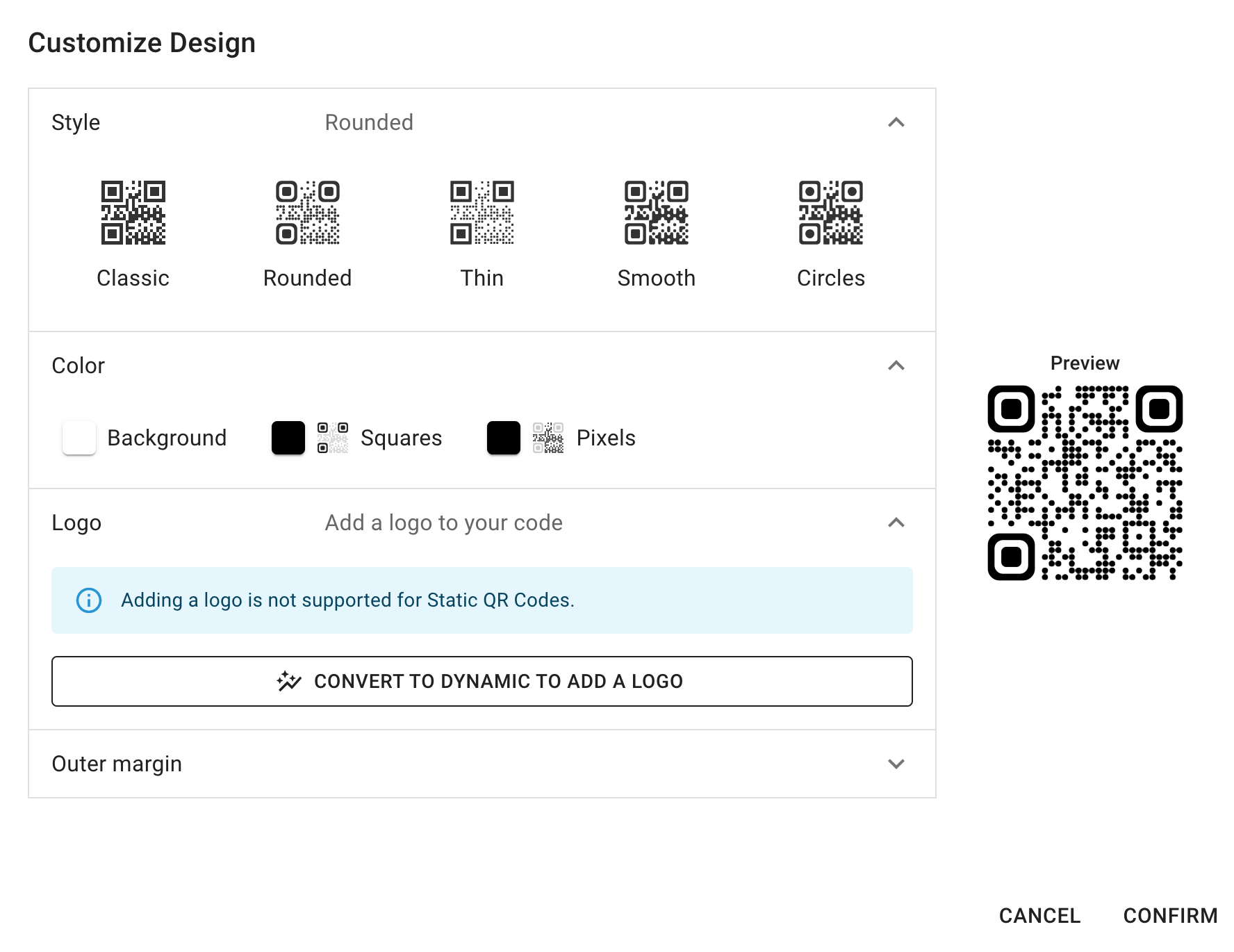Click the Preview heading
The height and width of the screenshot is (952, 1234).
pyautogui.click(x=1085, y=363)
